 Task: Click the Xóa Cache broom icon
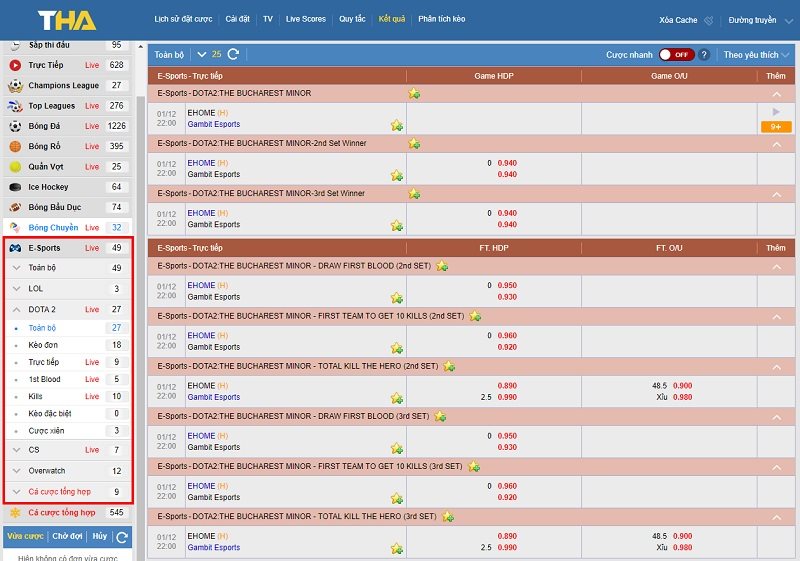(x=709, y=20)
